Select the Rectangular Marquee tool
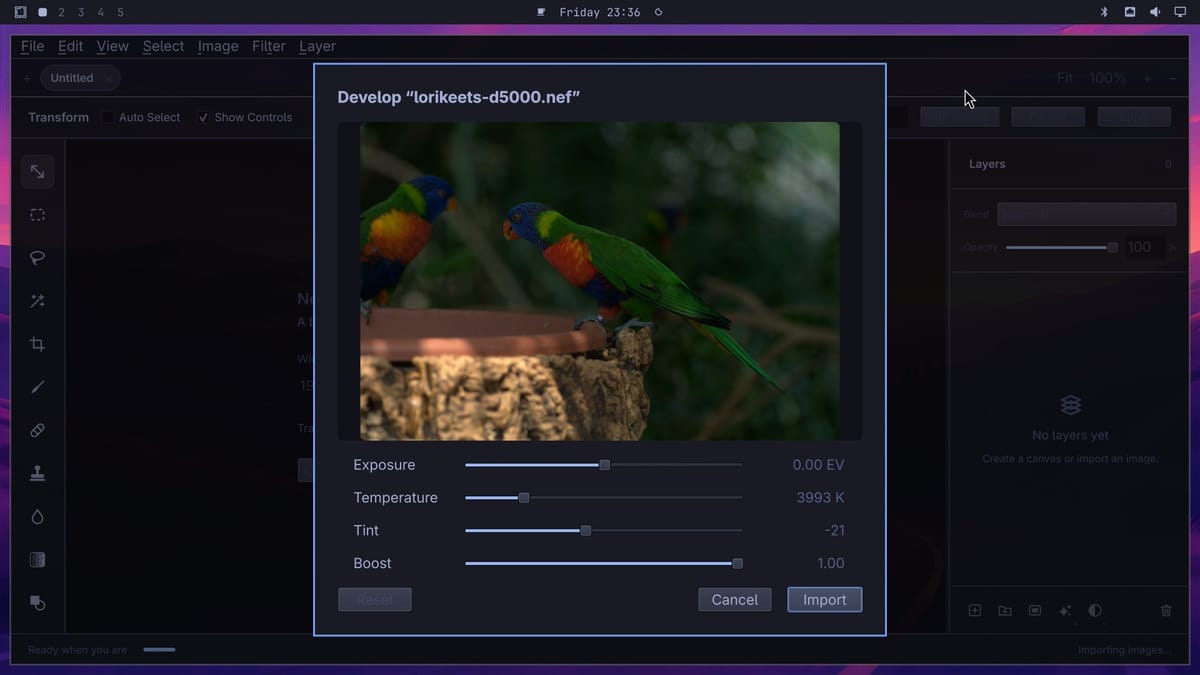Viewport: 1200px width, 675px height. [37, 215]
